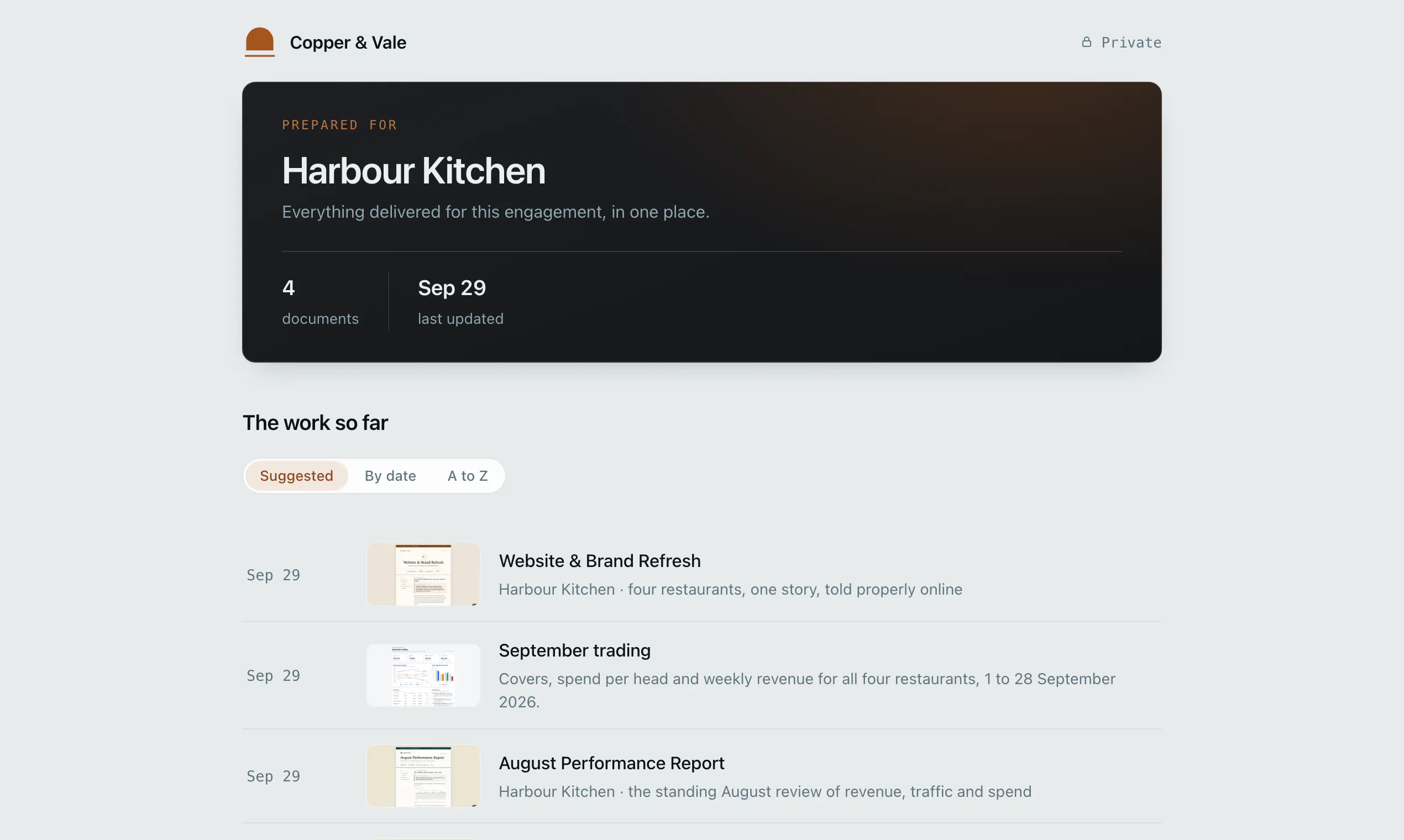
Task: Click 'the standing August review' description
Action: click(765, 791)
